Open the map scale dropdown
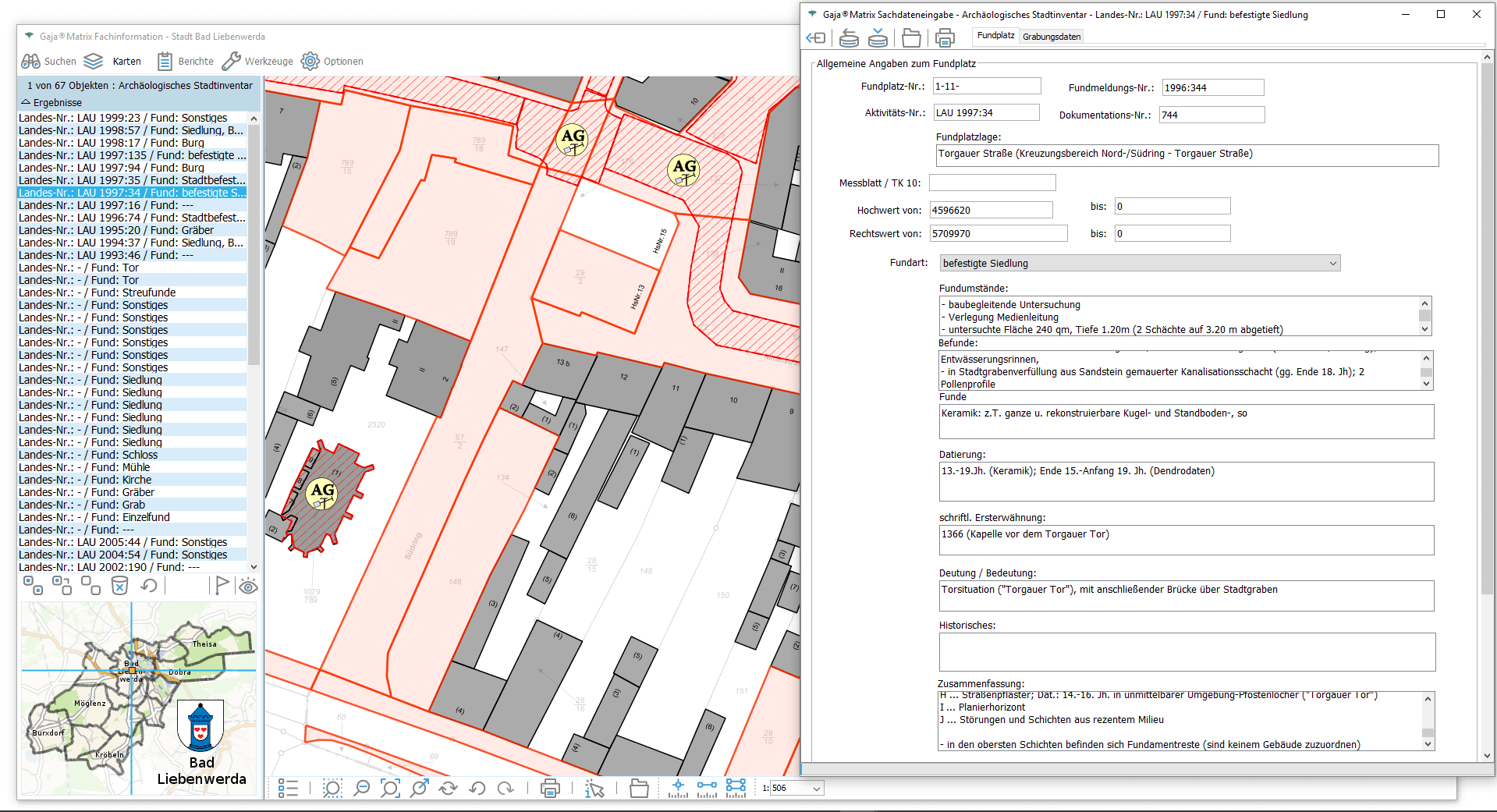The width and height of the screenshot is (1497, 812). (816, 789)
